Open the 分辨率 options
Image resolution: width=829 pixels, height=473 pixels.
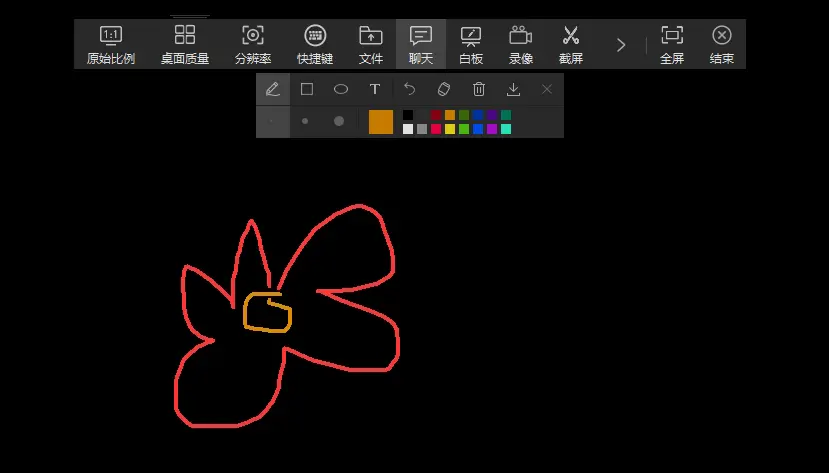pyautogui.click(x=253, y=44)
